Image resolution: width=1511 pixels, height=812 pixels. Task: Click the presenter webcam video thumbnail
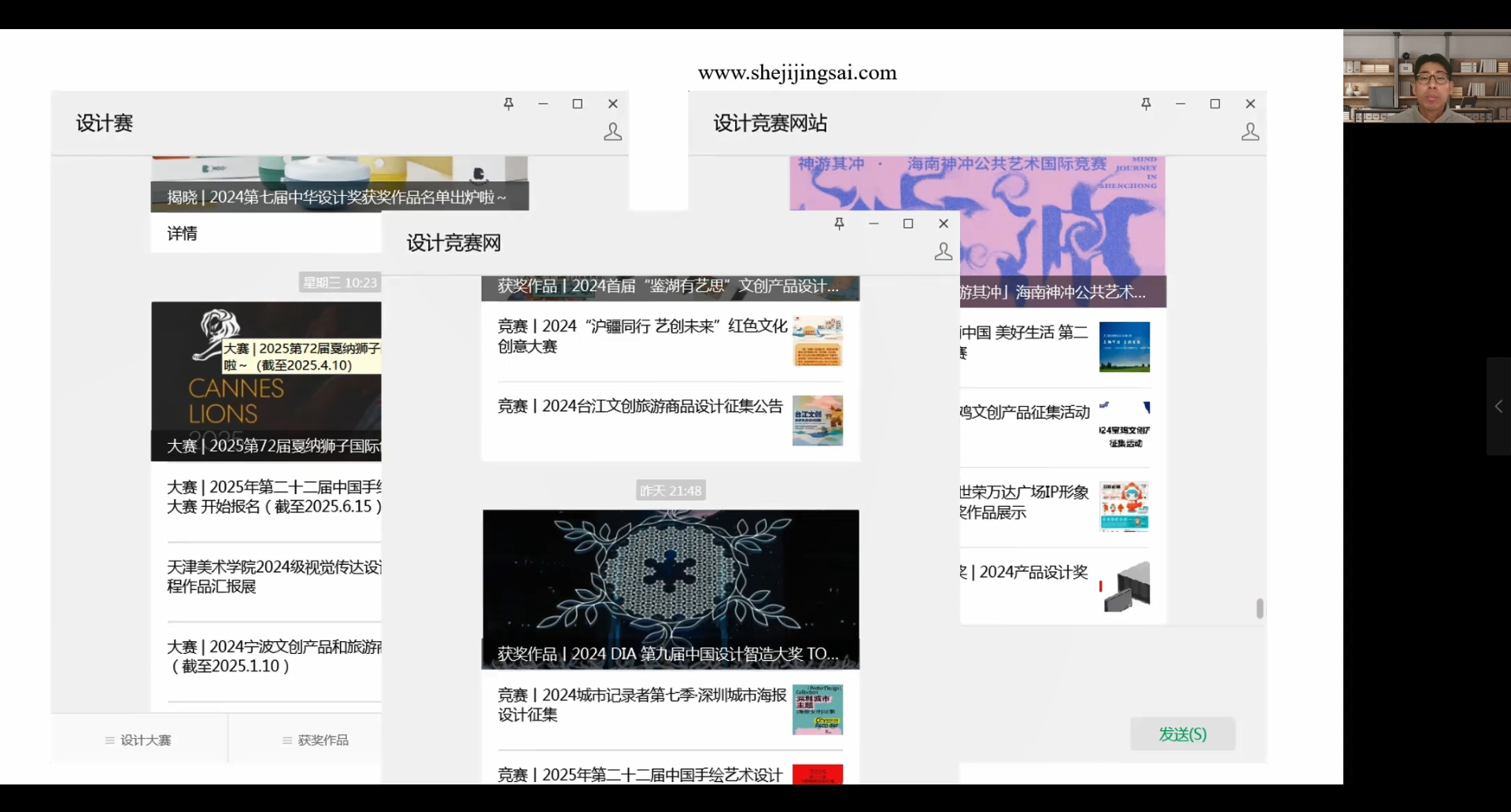(x=1426, y=76)
